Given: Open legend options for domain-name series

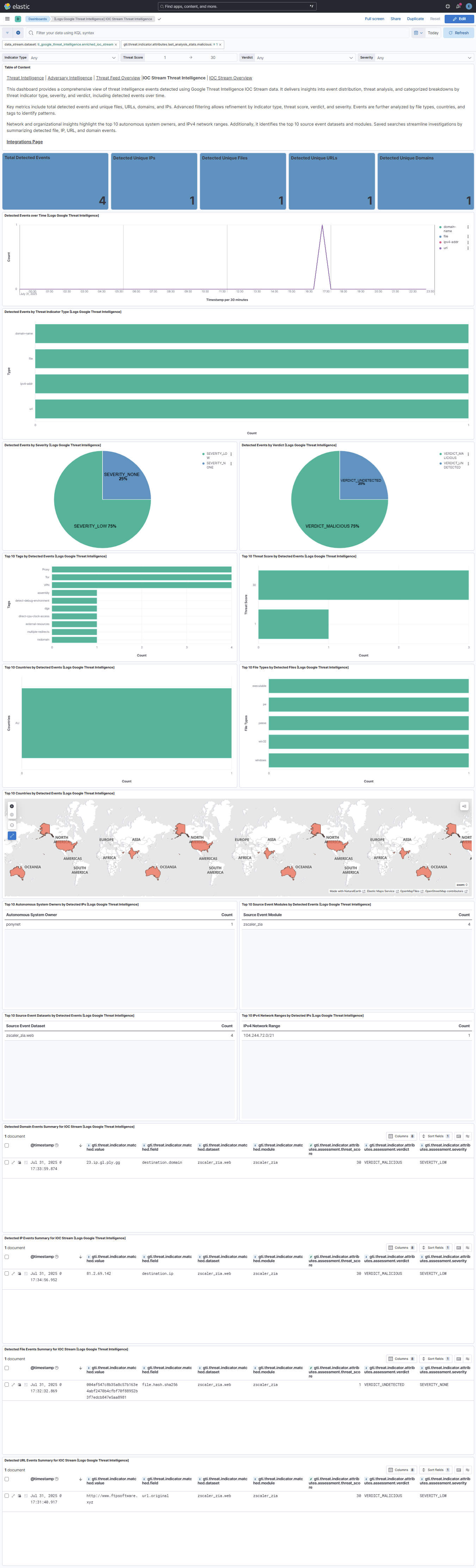Looking at the screenshot, I should tap(468, 227).
